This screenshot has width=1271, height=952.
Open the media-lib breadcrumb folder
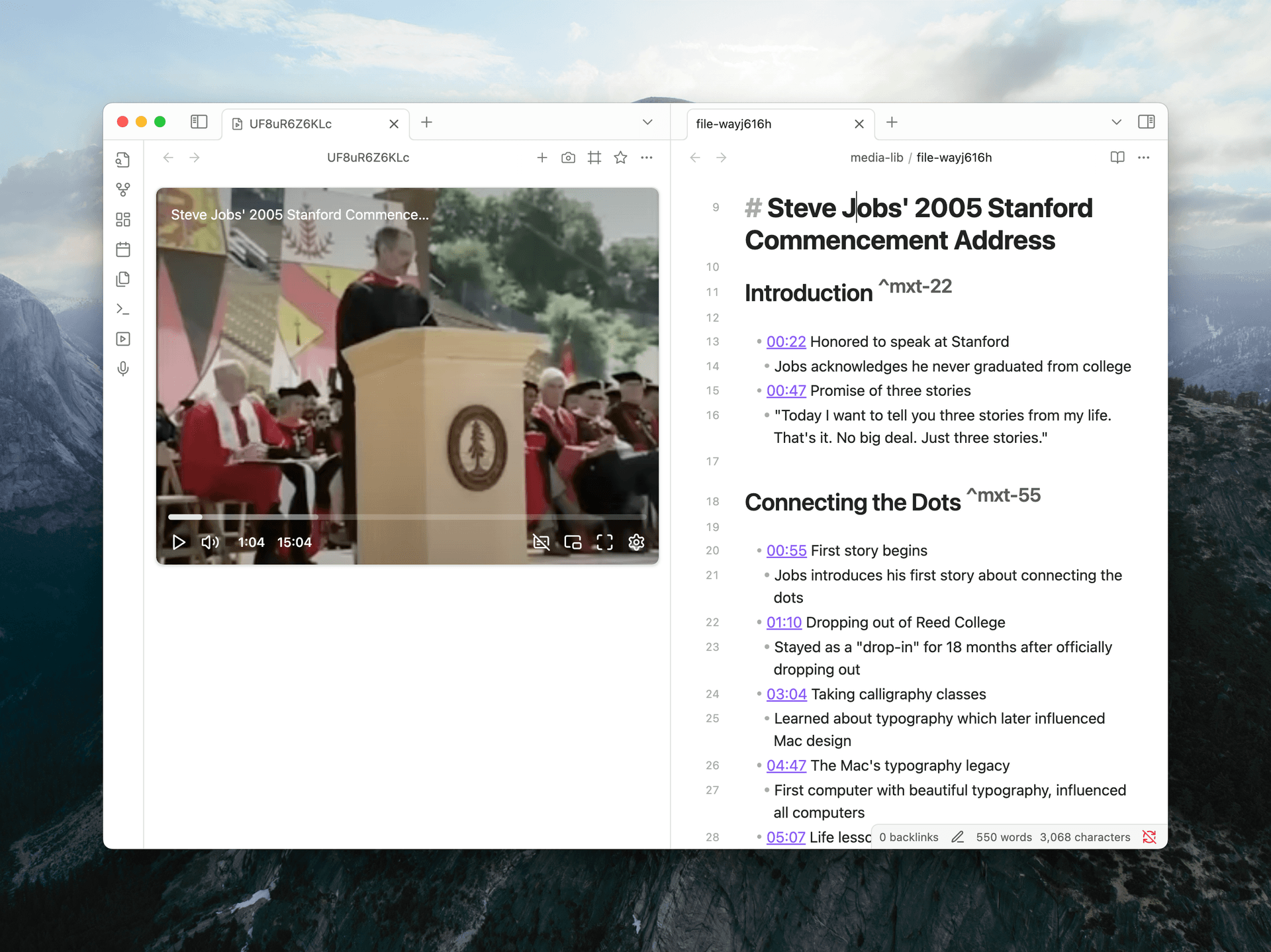[876, 158]
